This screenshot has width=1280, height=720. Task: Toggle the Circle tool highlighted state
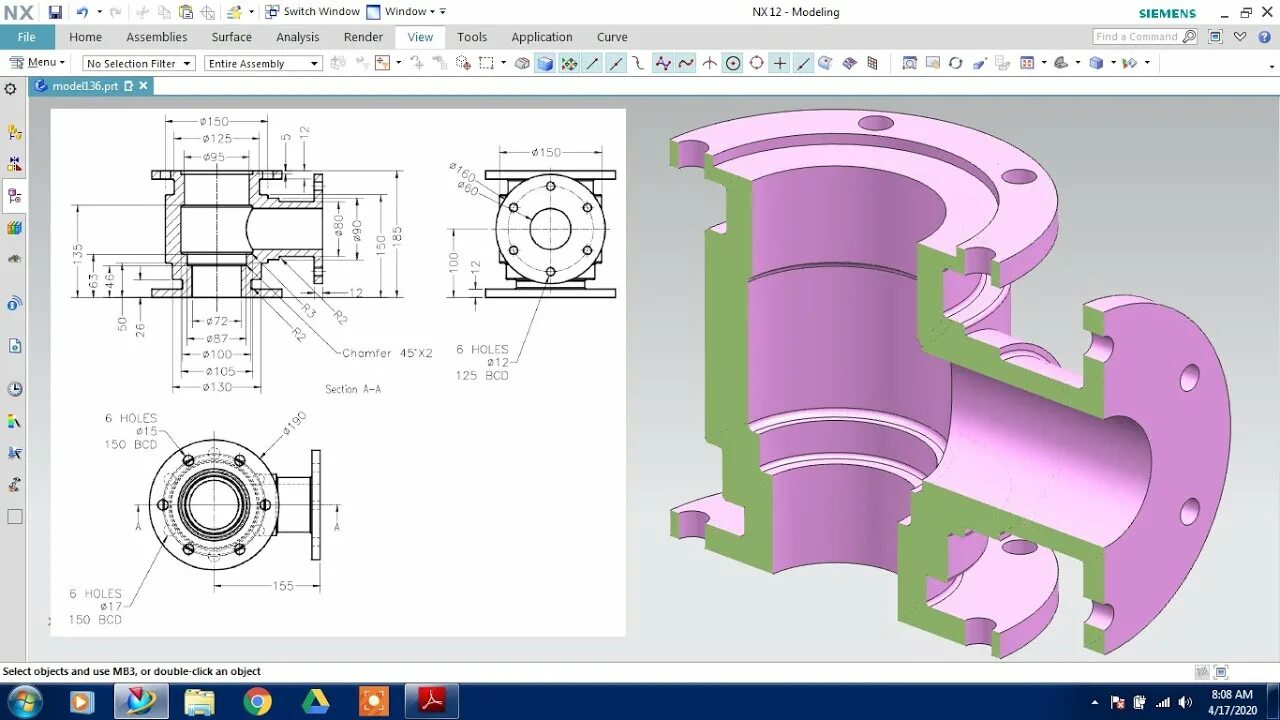point(733,63)
